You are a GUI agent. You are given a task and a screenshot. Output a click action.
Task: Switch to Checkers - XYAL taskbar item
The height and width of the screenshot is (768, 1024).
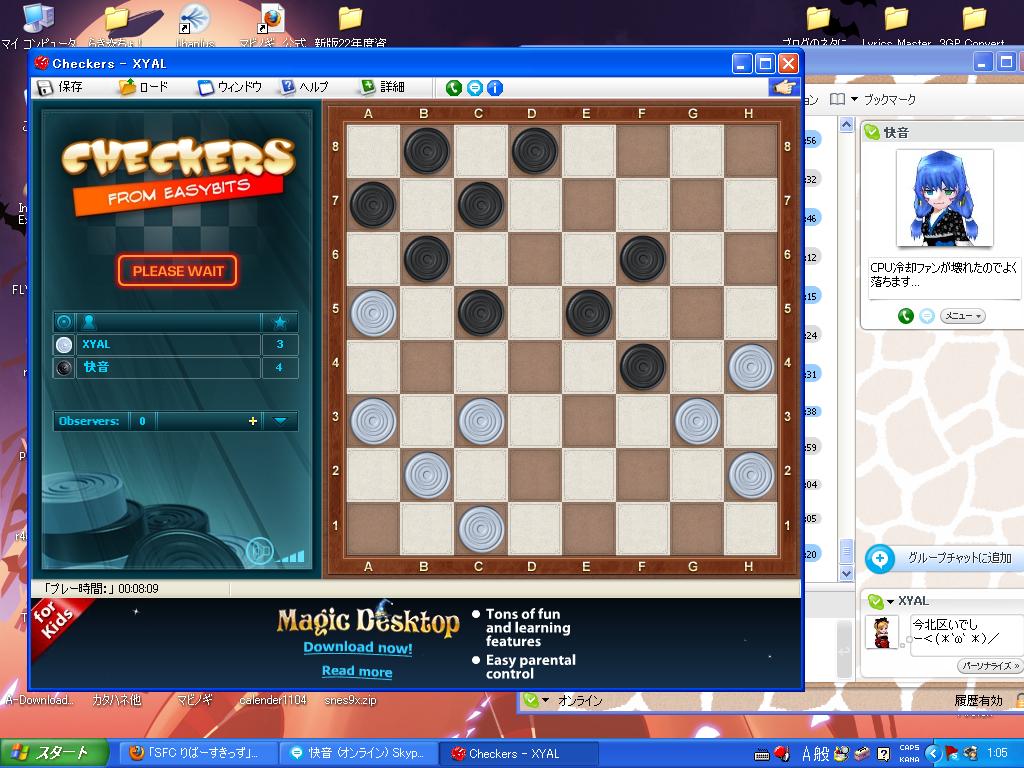[x=518, y=753]
